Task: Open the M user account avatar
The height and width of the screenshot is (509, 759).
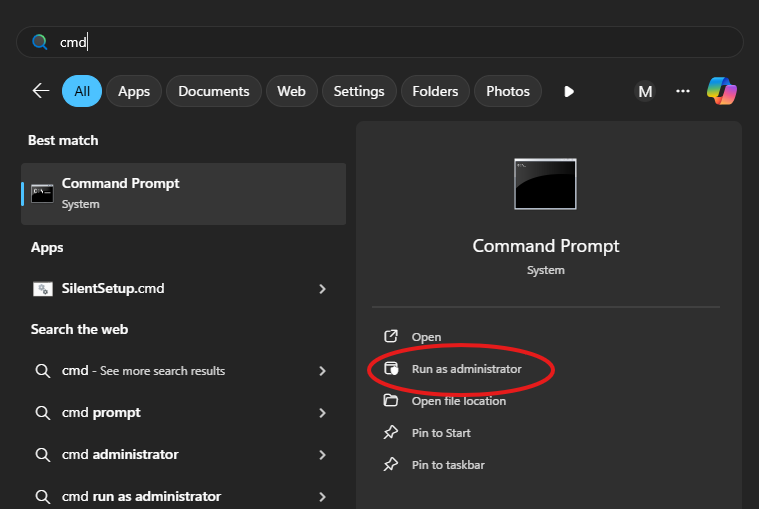Action: point(645,91)
